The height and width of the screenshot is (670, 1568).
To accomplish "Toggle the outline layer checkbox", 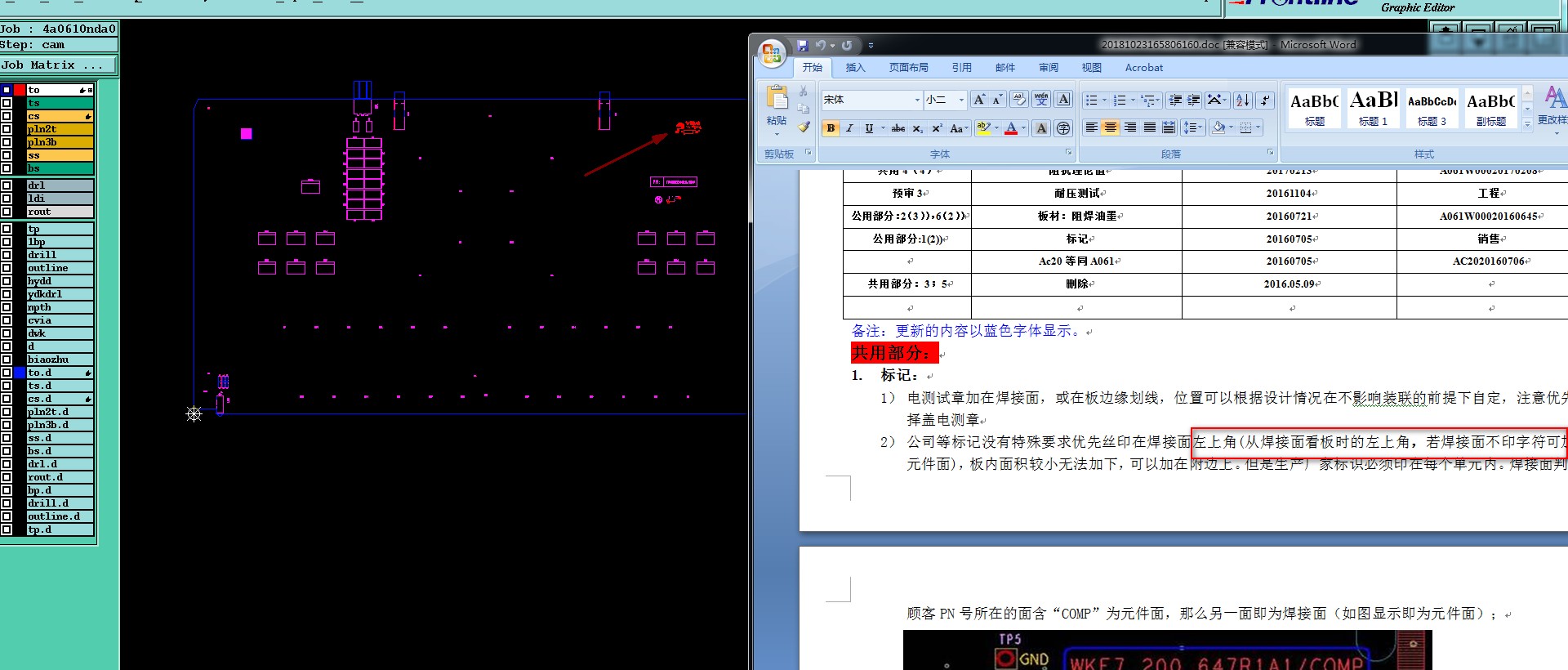I will pyautogui.click(x=7, y=268).
